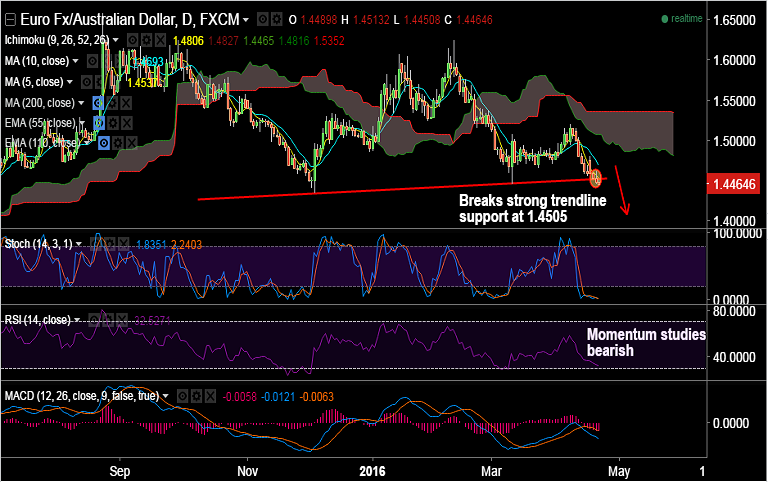Open Ichimoku indicator settings gear
Image resolution: width=768 pixels, height=484 pixels.
tap(146, 40)
